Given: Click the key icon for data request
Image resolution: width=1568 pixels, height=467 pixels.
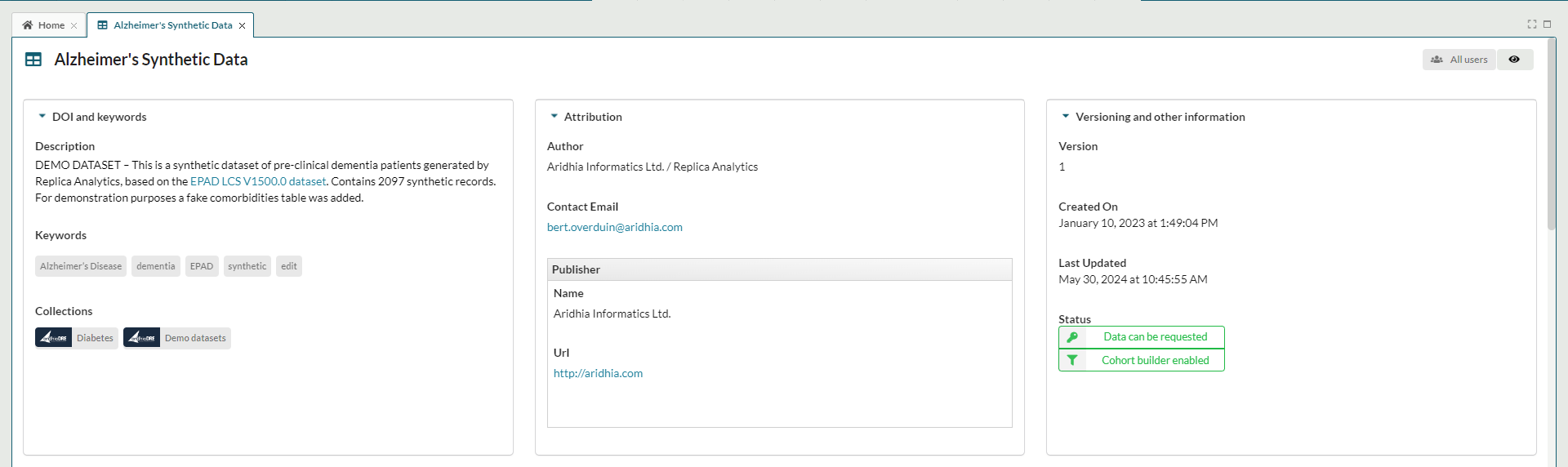Looking at the screenshot, I should 1072,337.
